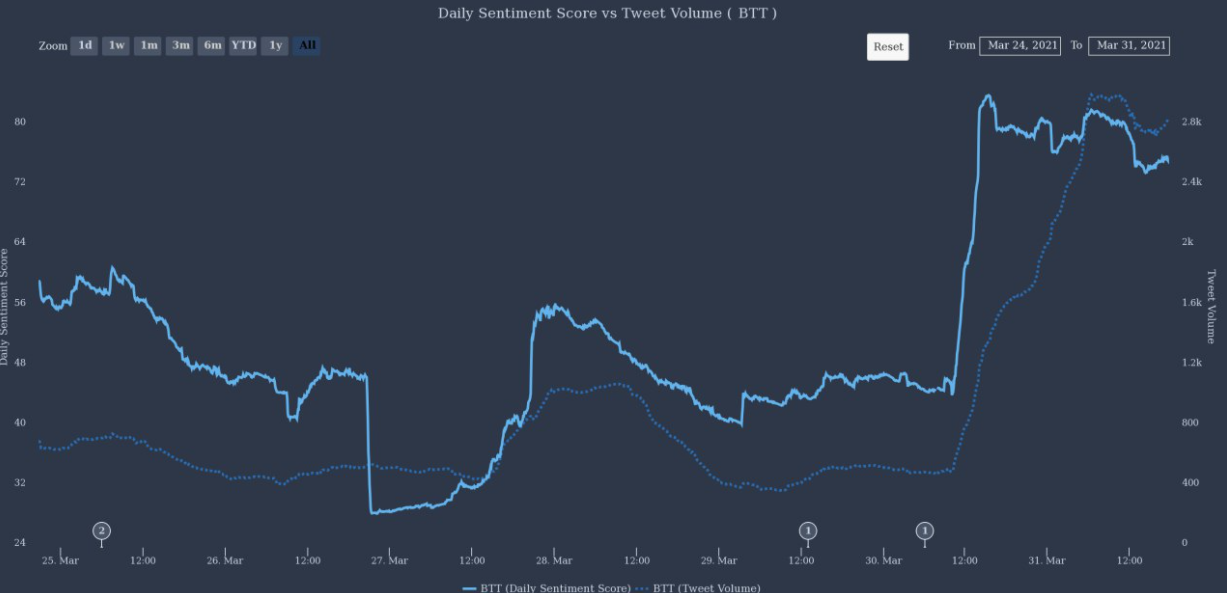The height and width of the screenshot is (593, 1227).
Task: Switch zoom to 3m
Action: tap(180, 46)
